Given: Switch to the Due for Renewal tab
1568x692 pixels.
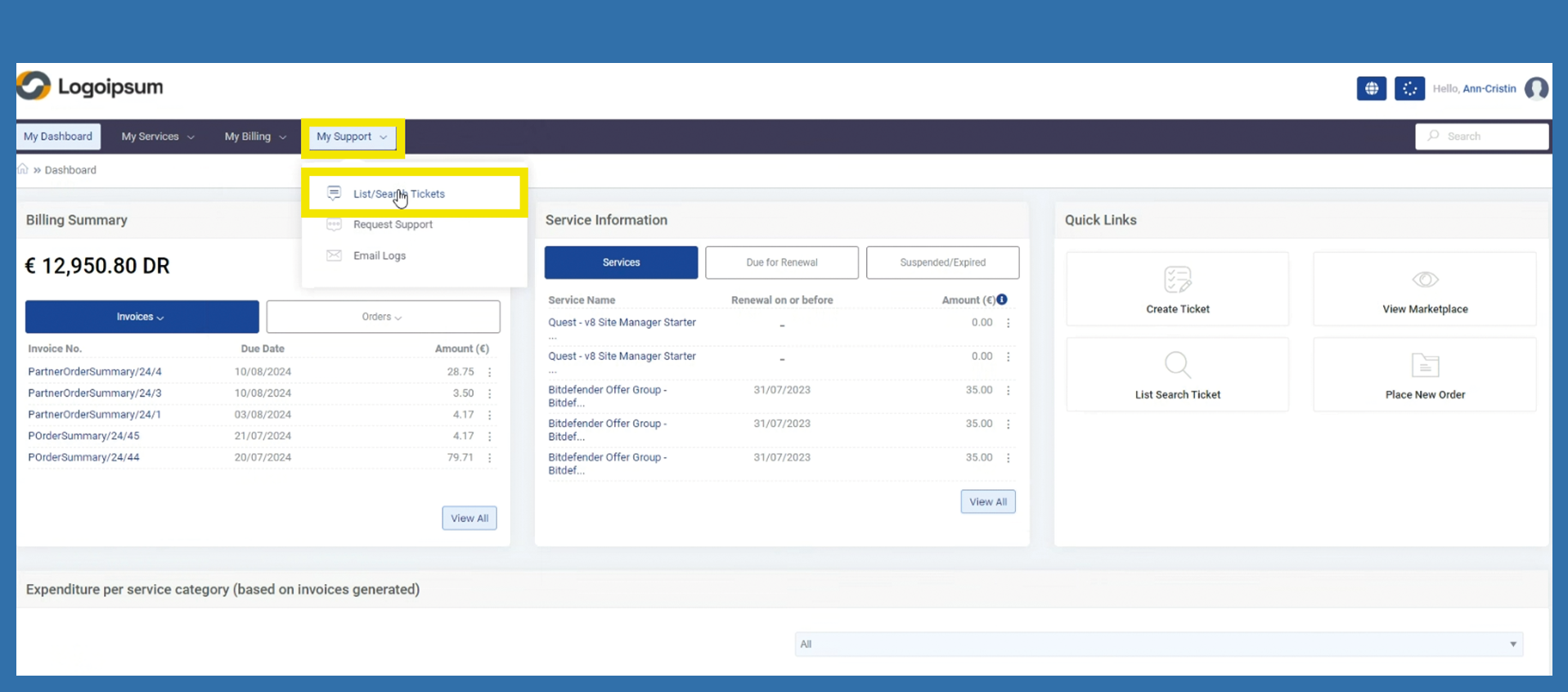Looking at the screenshot, I should tap(781, 263).
